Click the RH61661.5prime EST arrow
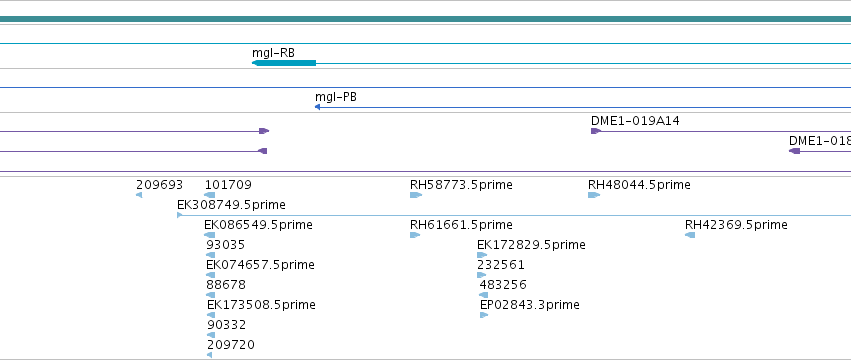Image resolution: width=851 pixels, height=360 pixels. point(415,235)
